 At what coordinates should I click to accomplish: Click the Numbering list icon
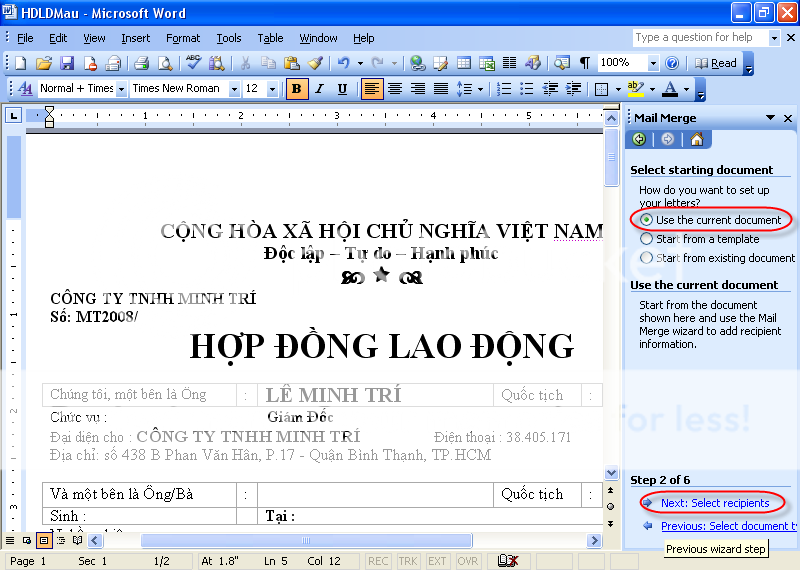click(x=504, y=89)
